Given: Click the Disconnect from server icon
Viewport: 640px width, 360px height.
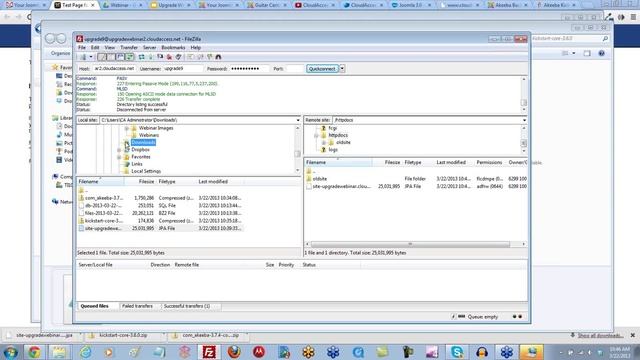Looking at the screenshot, I should coord(169,57).
